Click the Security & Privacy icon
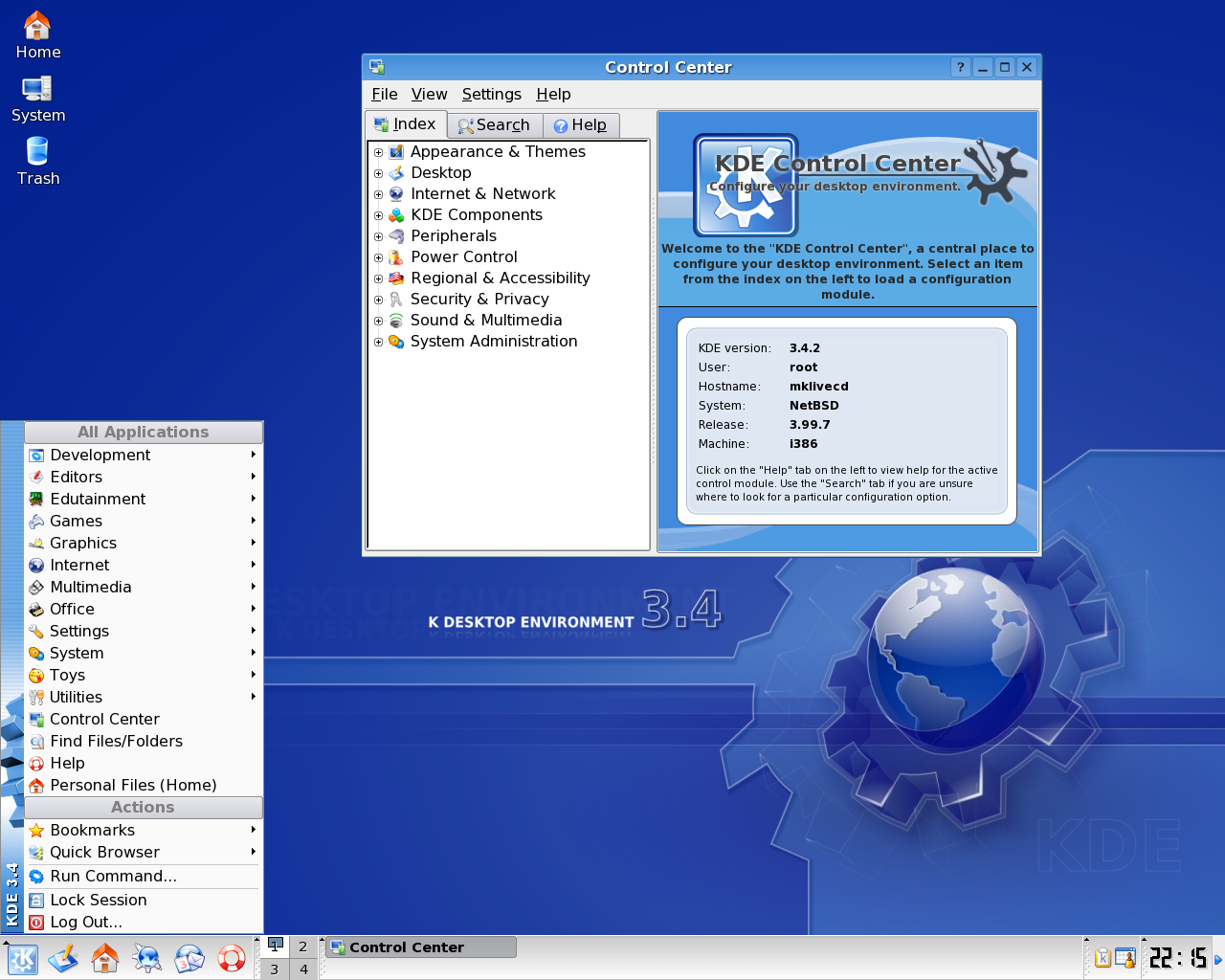 396,299
